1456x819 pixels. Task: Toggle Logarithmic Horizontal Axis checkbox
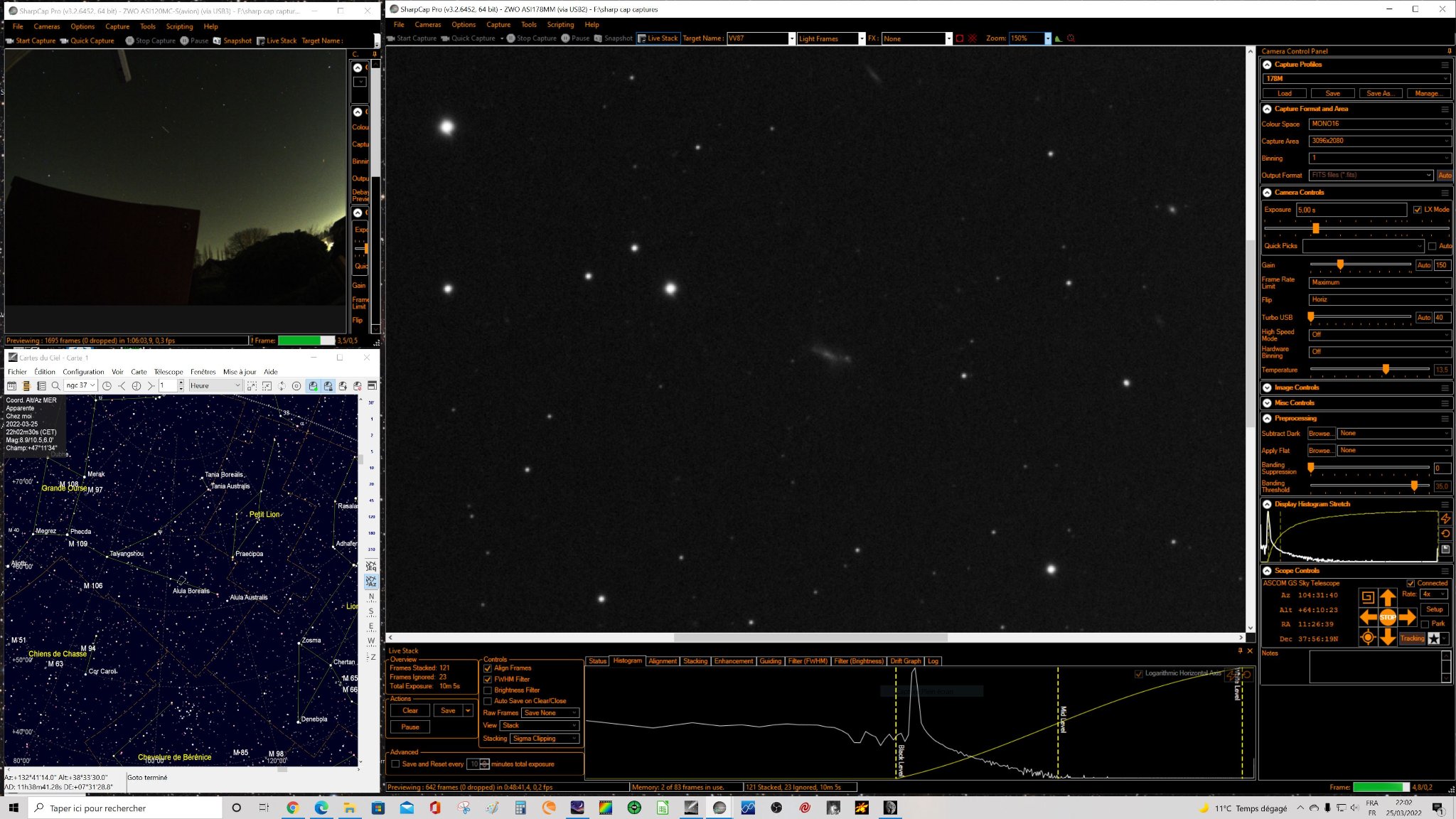pyautogui.click(x=1139, y=673)
